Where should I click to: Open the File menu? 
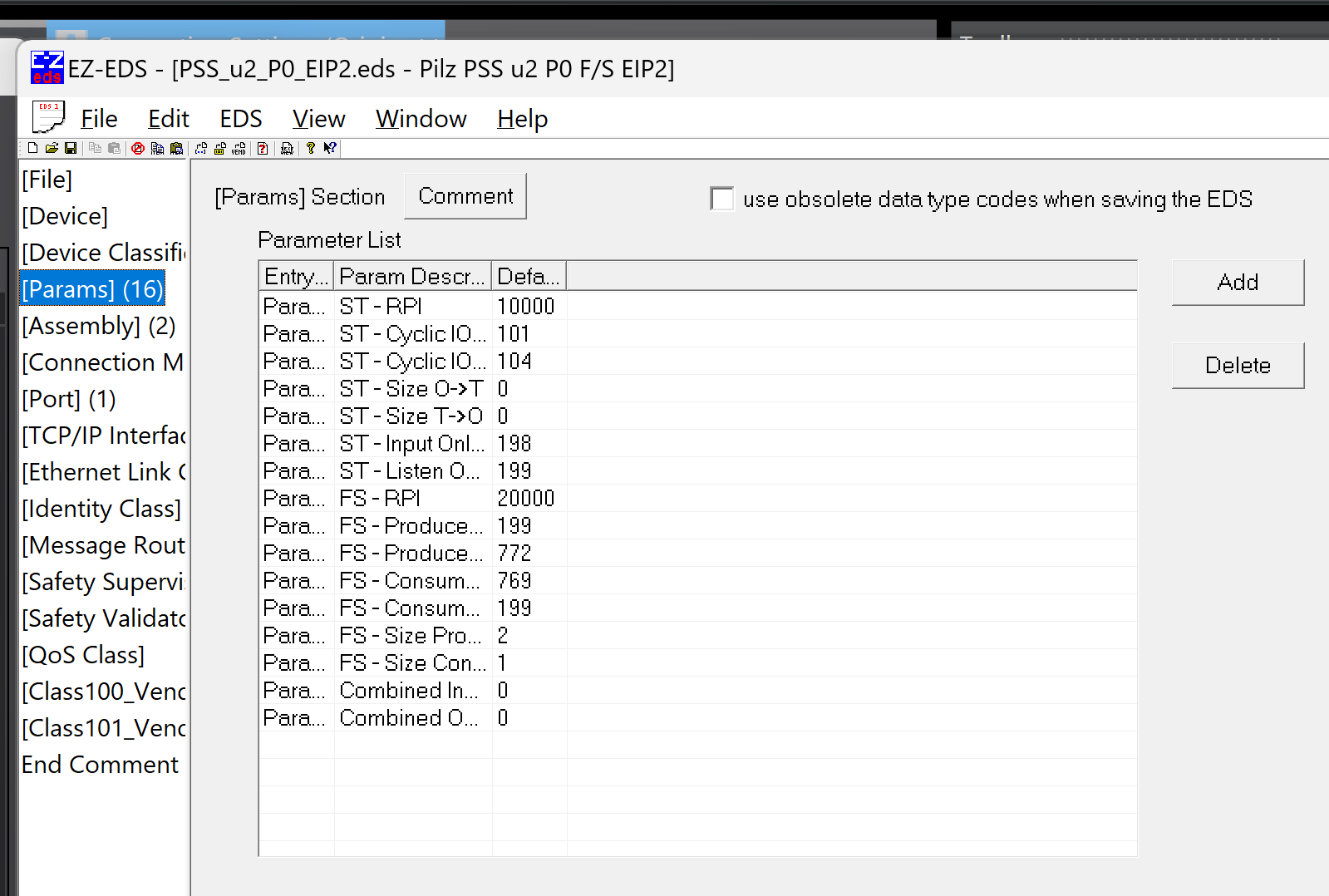pos(99,119)
